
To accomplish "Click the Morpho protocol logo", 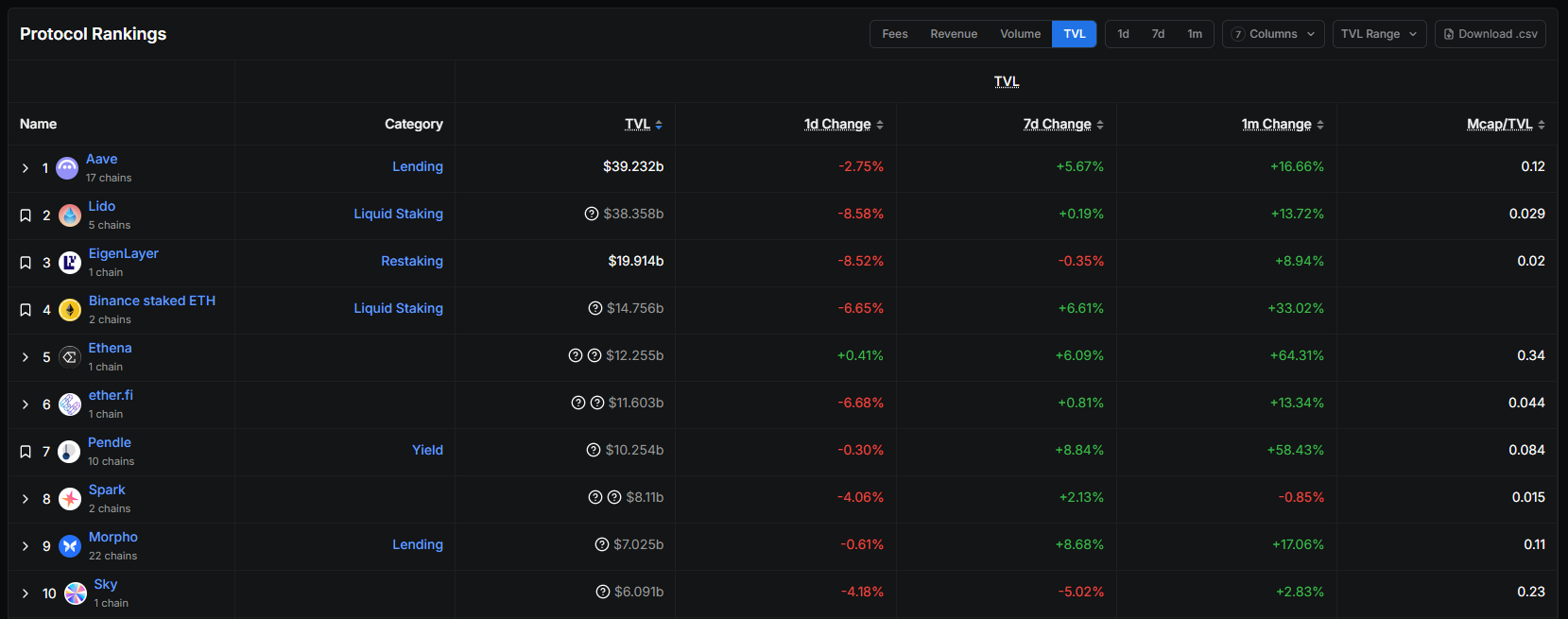I will pyautogui.click(x=70, y=546).
